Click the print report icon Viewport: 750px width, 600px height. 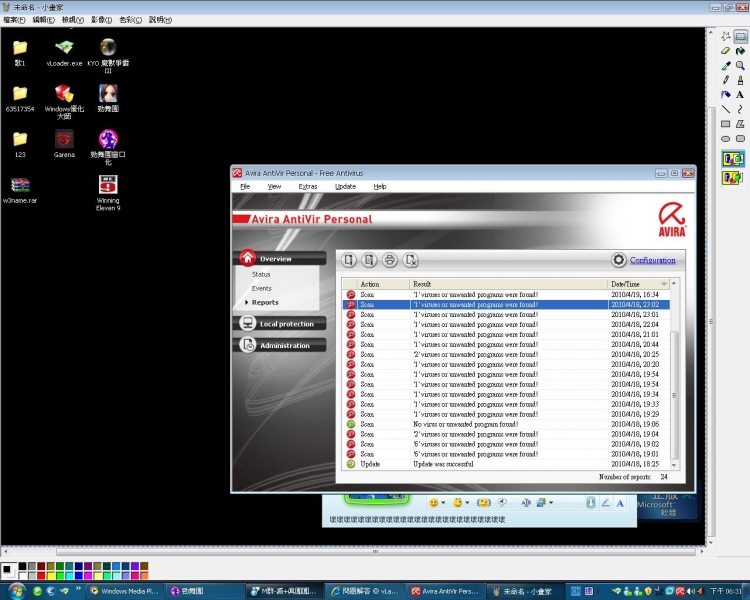[390, 260]
